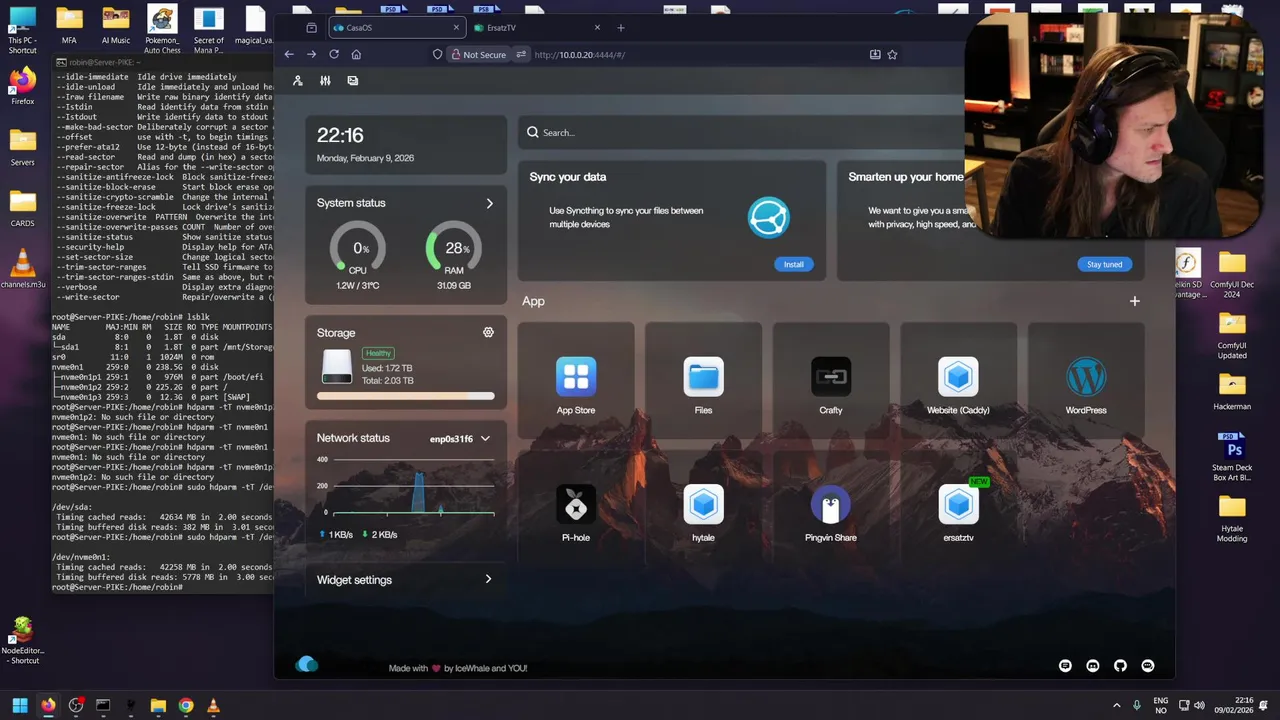Click the volume icon in the system tray
Image resolution: width=1280 pixels, height=720 pixels.
click(1199, 705)
